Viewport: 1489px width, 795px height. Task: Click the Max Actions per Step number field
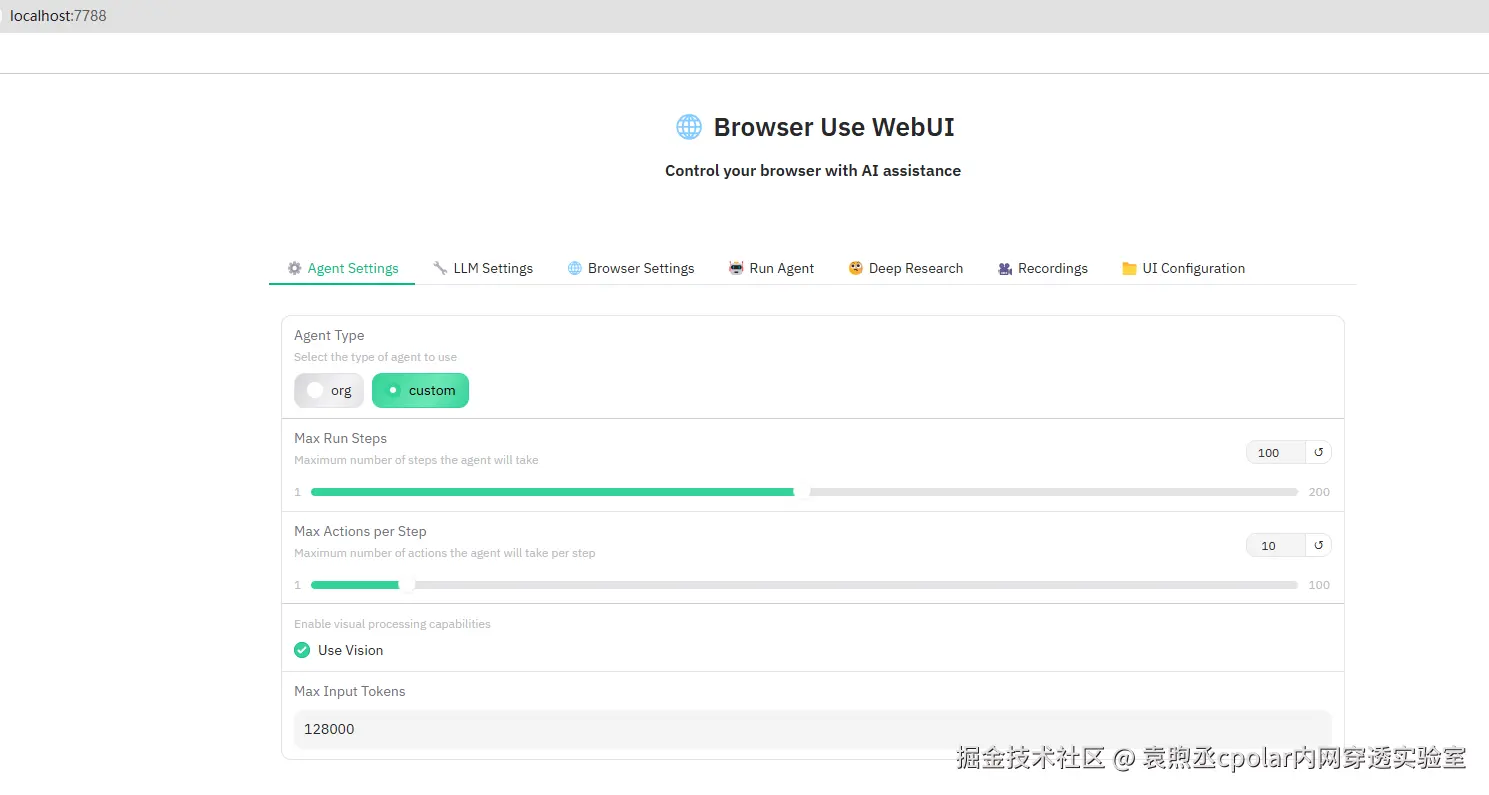click(x=1276, y=545)
